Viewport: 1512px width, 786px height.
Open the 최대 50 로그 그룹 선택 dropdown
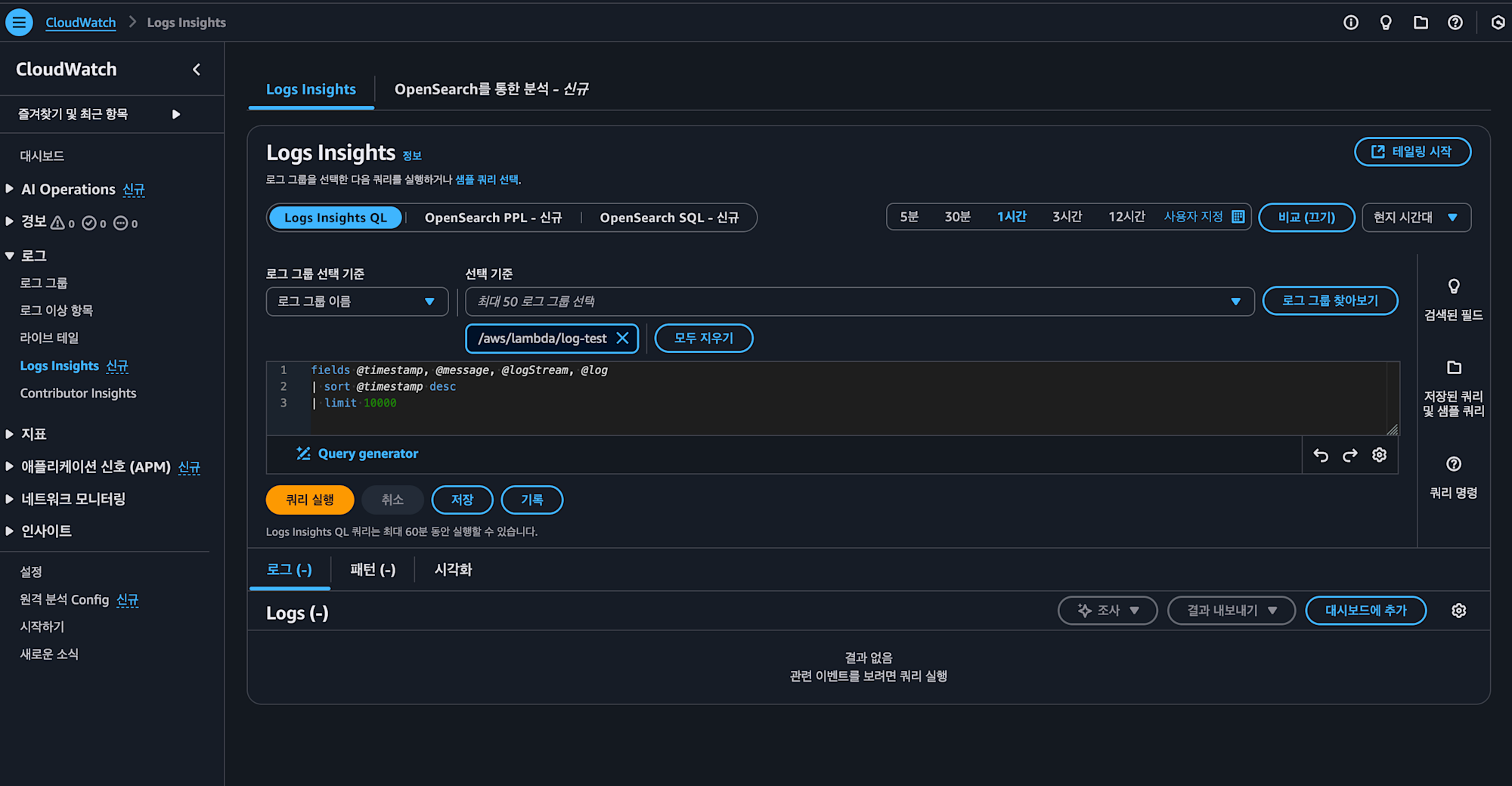coord(860,302)
